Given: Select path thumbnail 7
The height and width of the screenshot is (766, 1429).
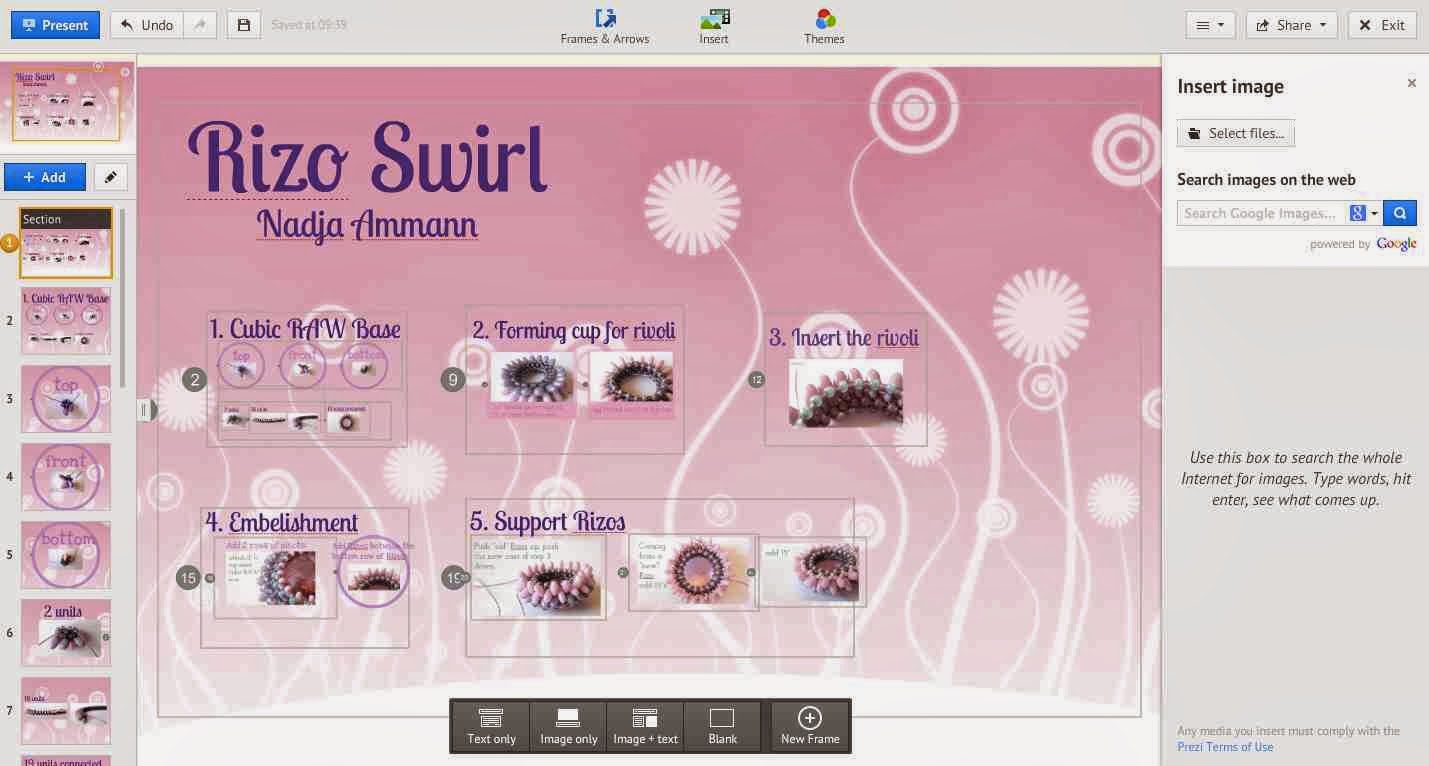Looking at the screenshot, I should [x=66, y=711].
